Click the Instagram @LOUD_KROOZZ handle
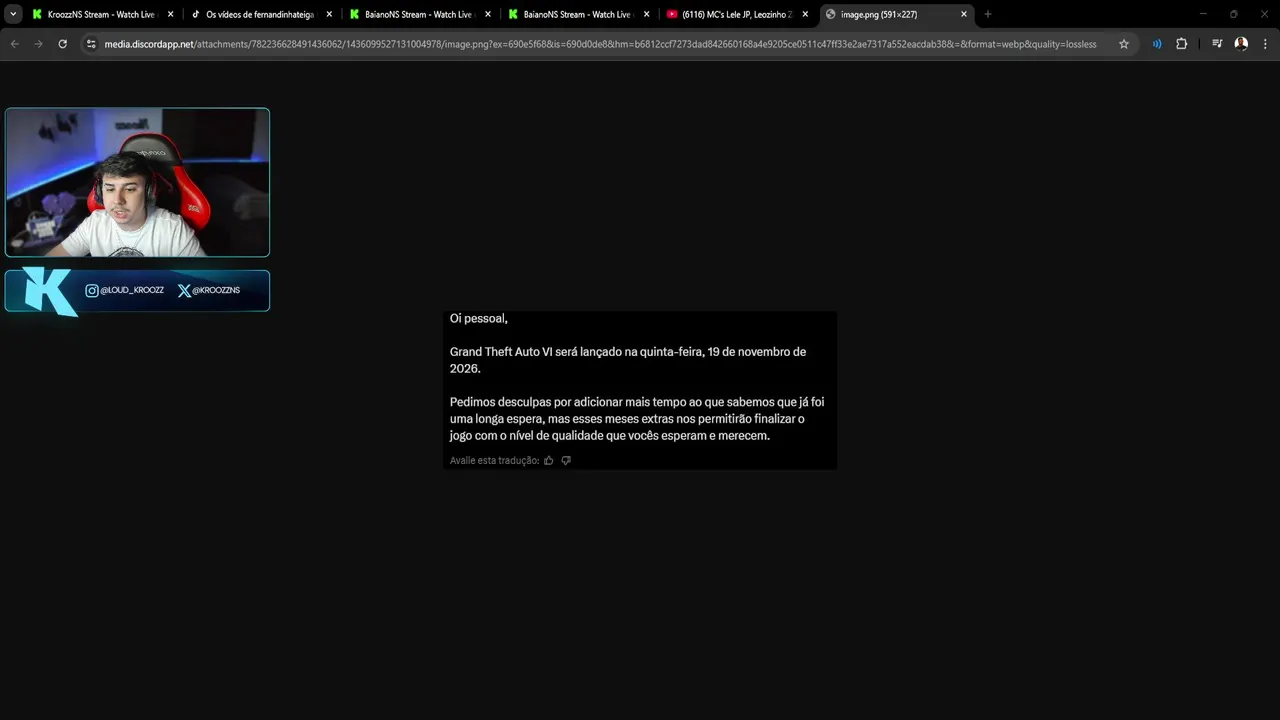1280x720 pixels. click(x=124, y=290)
